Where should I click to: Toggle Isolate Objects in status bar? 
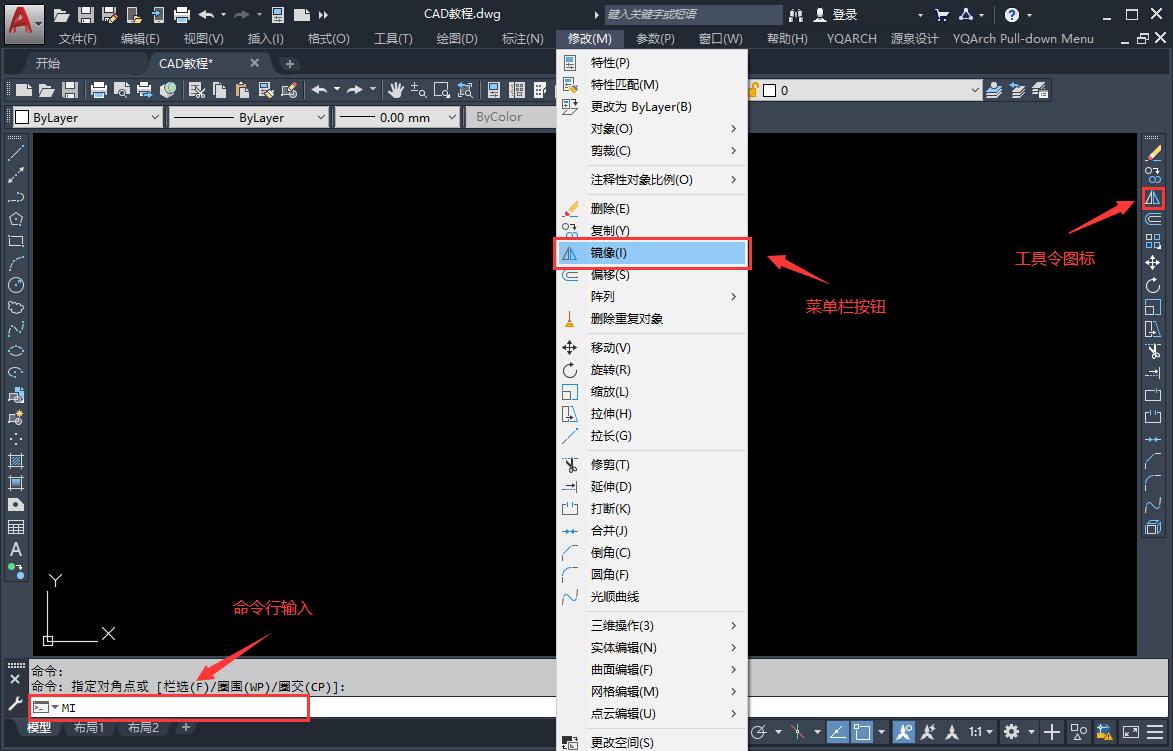click(x=1079, y=731)
